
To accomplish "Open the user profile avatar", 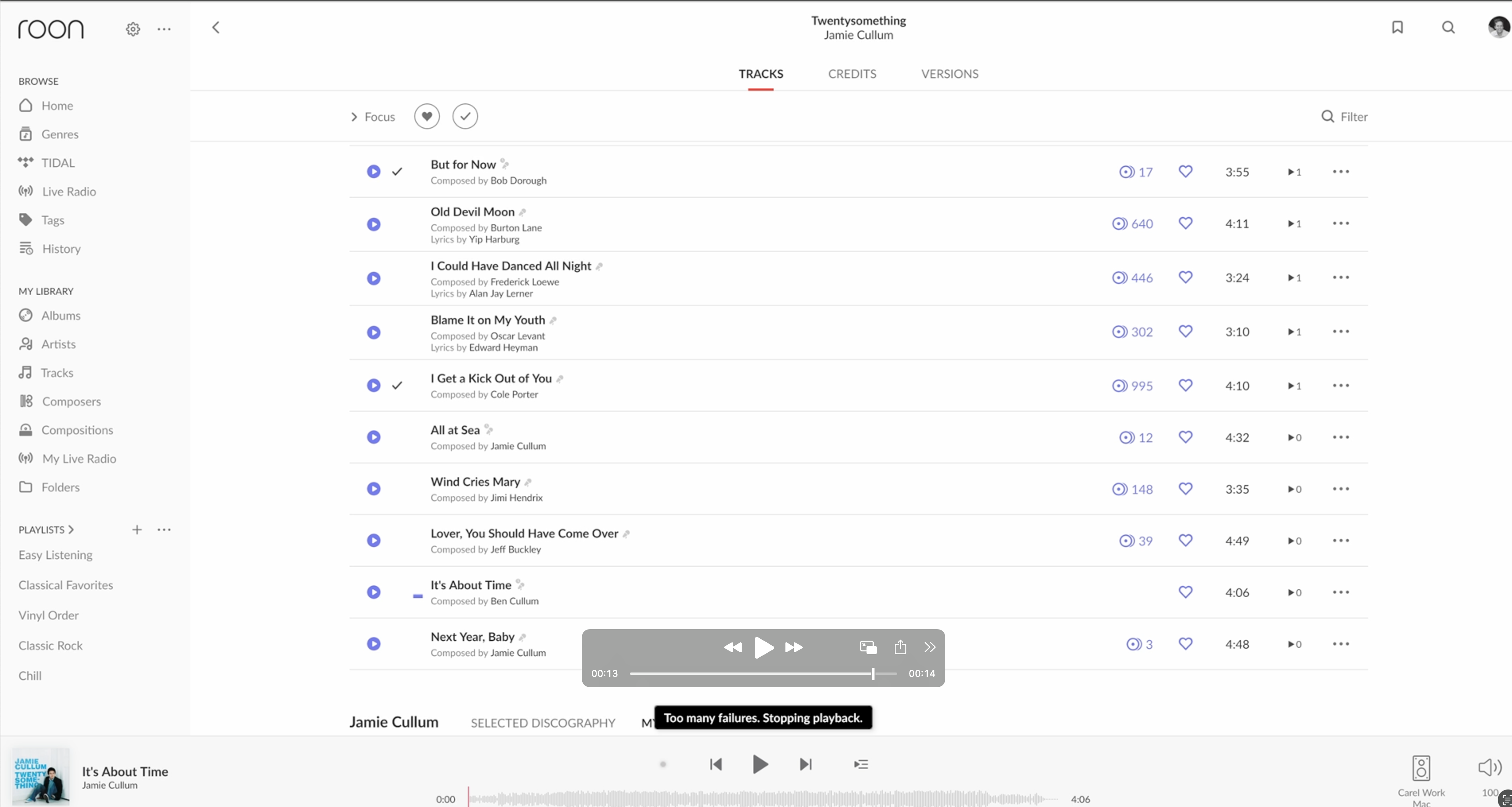I will 1498,27.
